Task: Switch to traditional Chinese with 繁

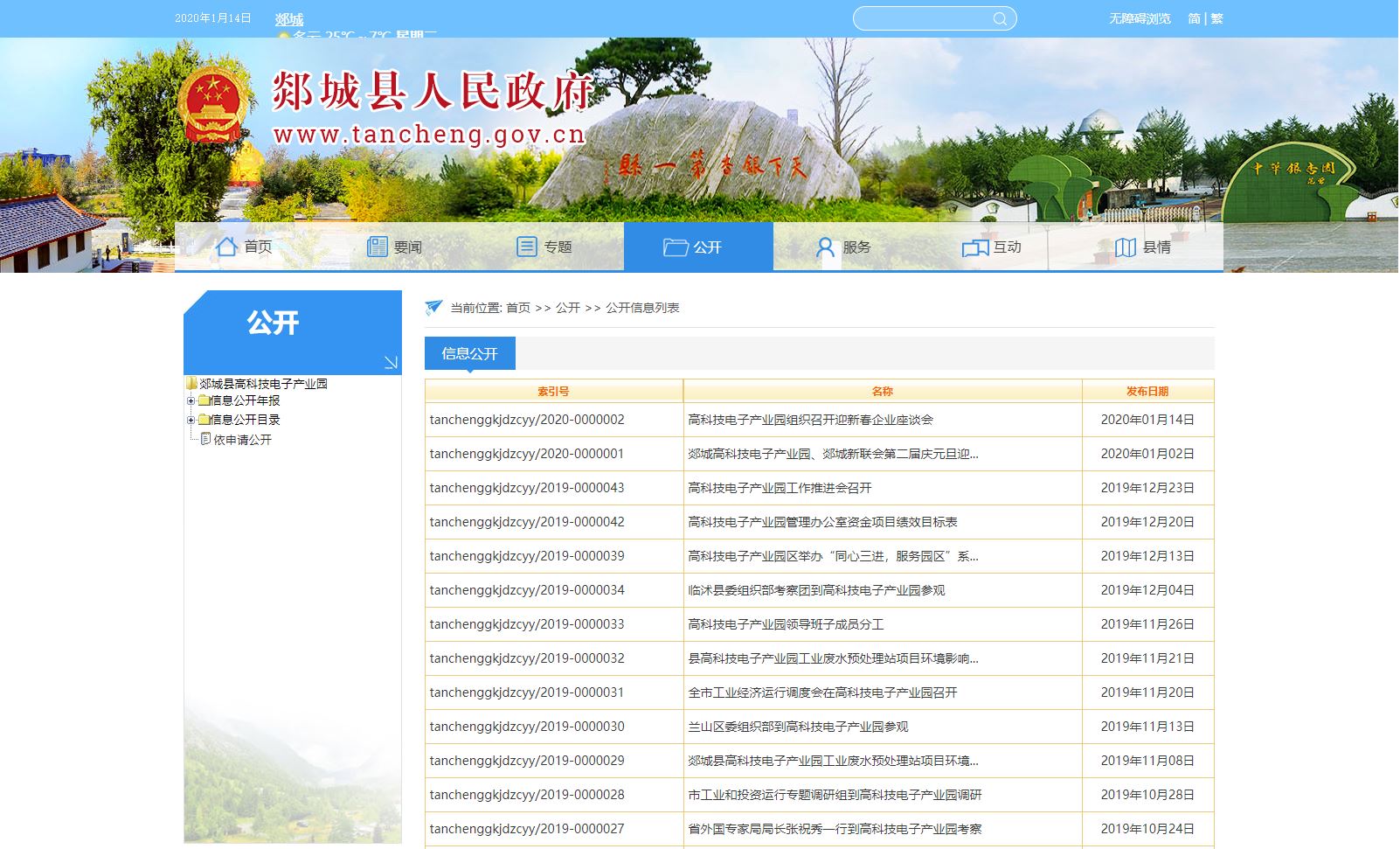Action: click(x=1216, y=18)
